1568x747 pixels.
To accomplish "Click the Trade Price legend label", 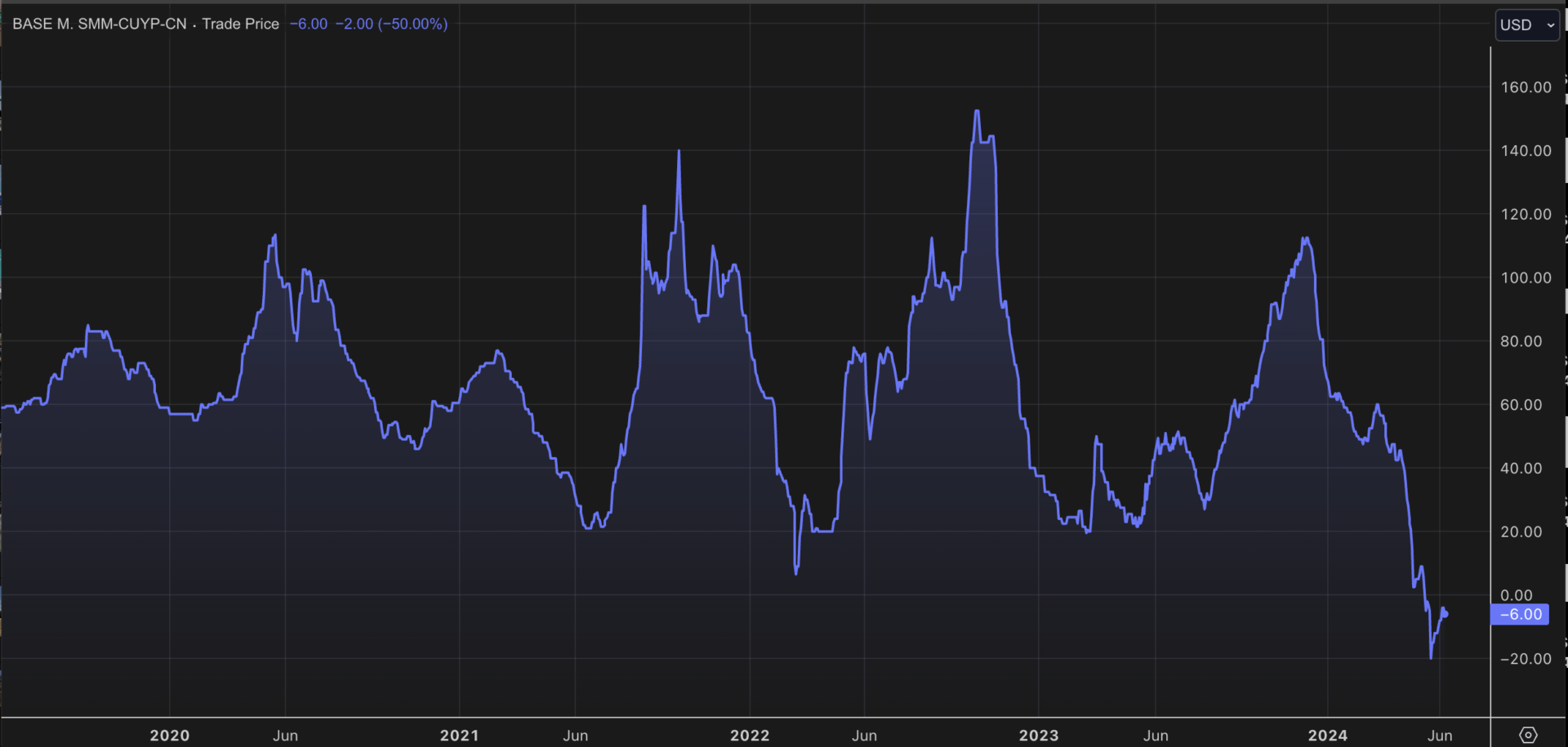I will 240,24.
